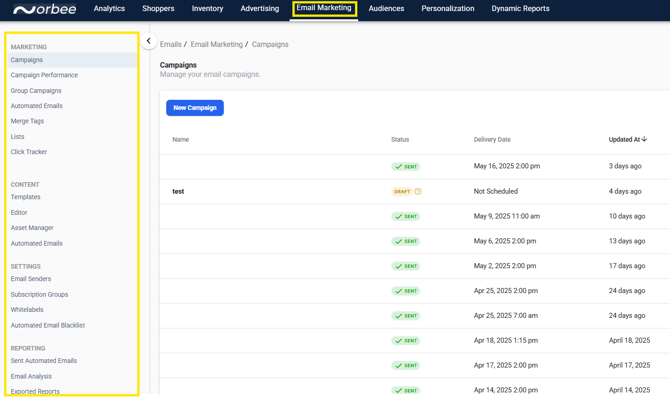Click the May 9, 2025 11:00 am date
670x397 pixels.
pyautogui.click(x=507, y=216)
